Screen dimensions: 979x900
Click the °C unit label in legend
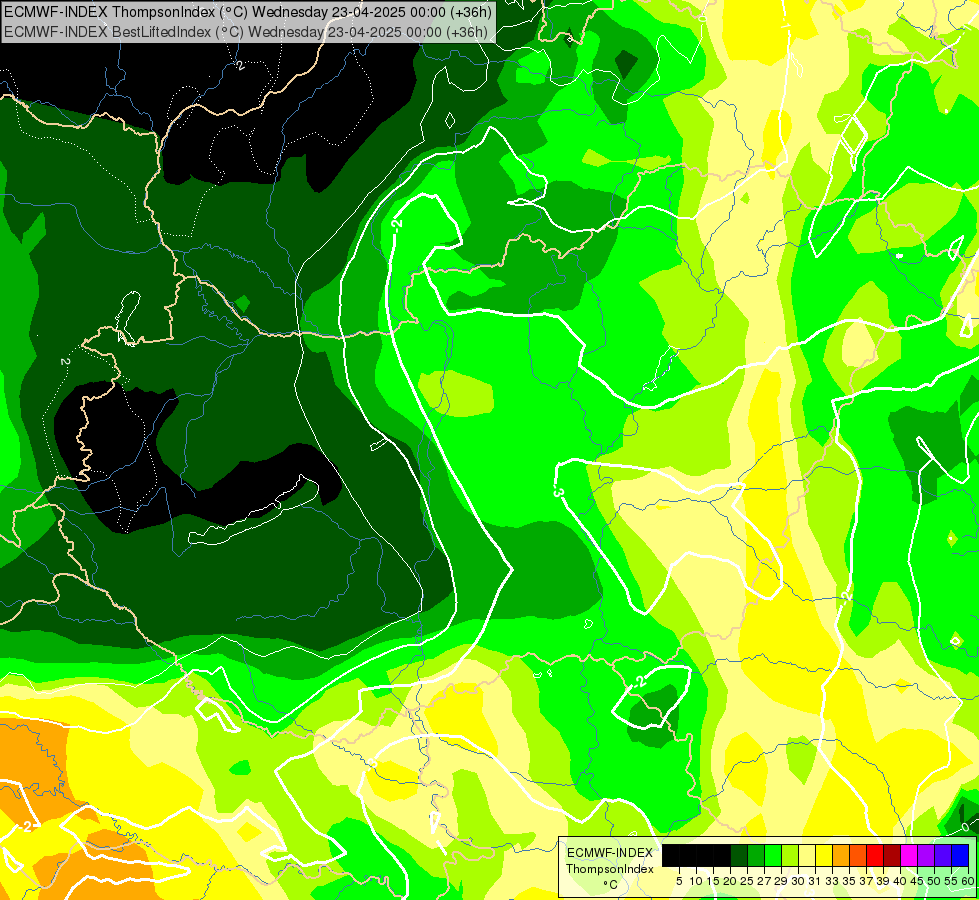tap(610, 885)
